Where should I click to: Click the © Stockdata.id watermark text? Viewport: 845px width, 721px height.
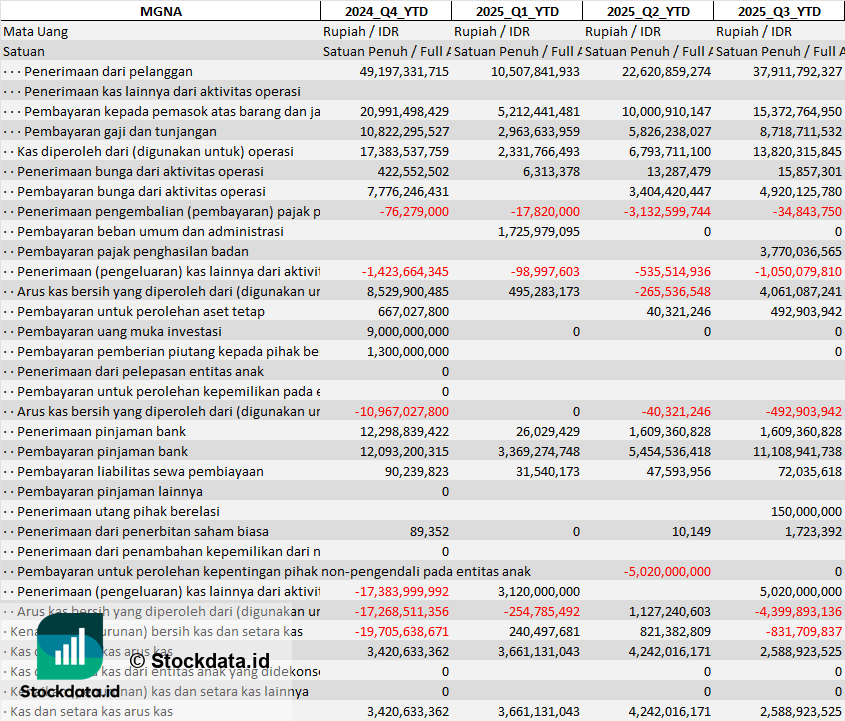click(199, 660)
